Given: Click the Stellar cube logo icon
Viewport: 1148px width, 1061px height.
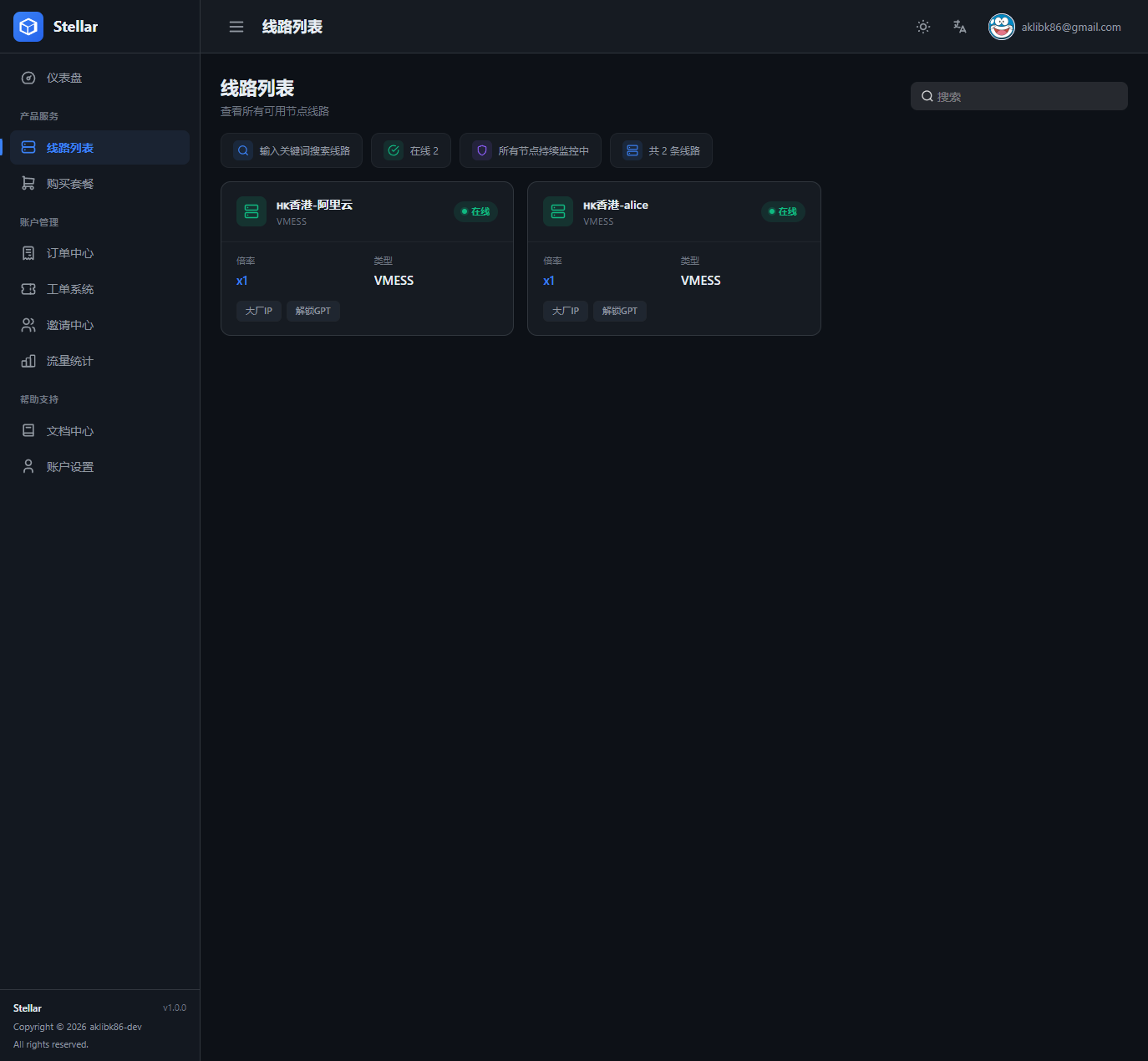Looking at the screenshot, I should pyautogui.click(x=28, y=27).
